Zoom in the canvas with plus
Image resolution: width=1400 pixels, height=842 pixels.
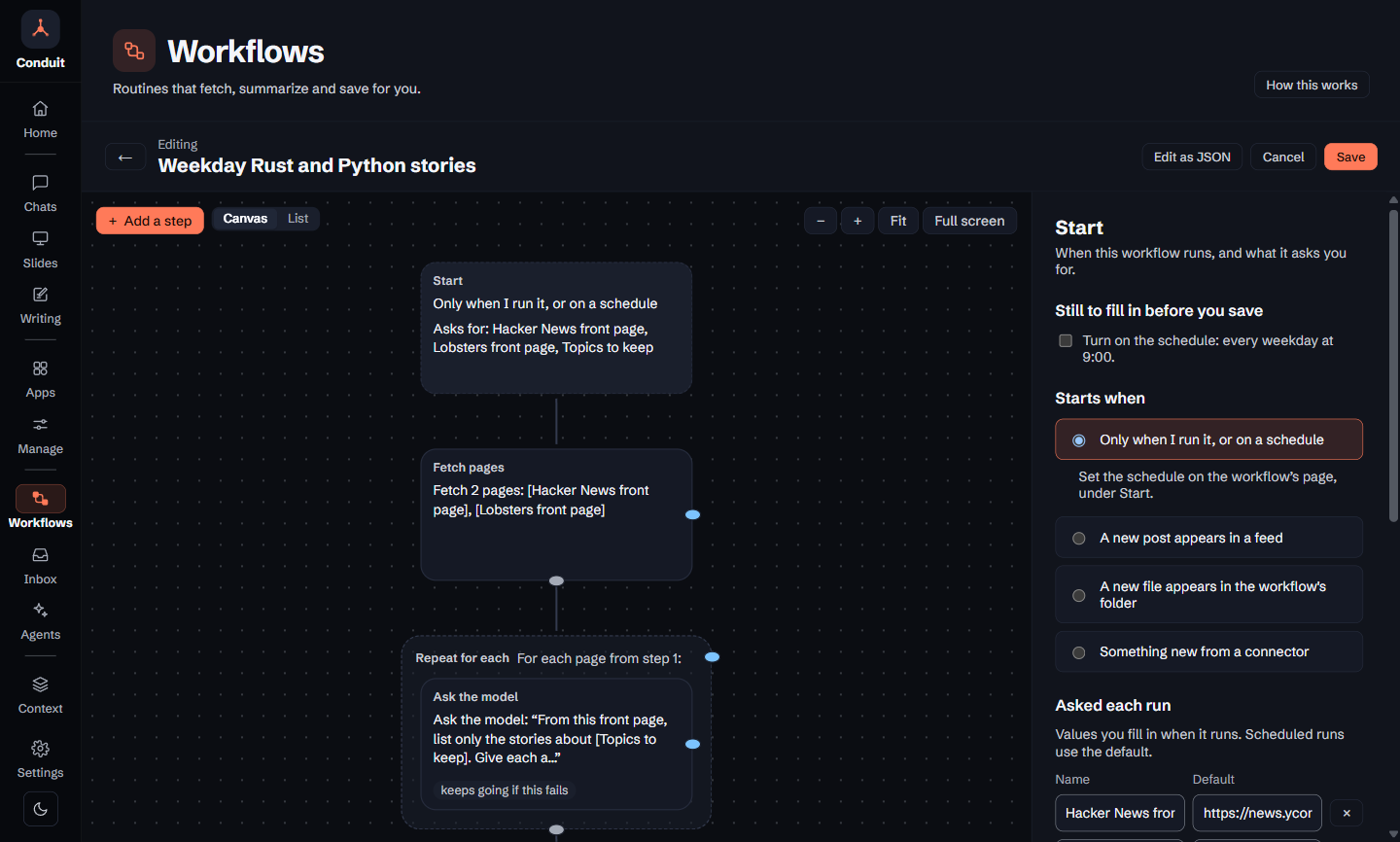click(857, 221)
